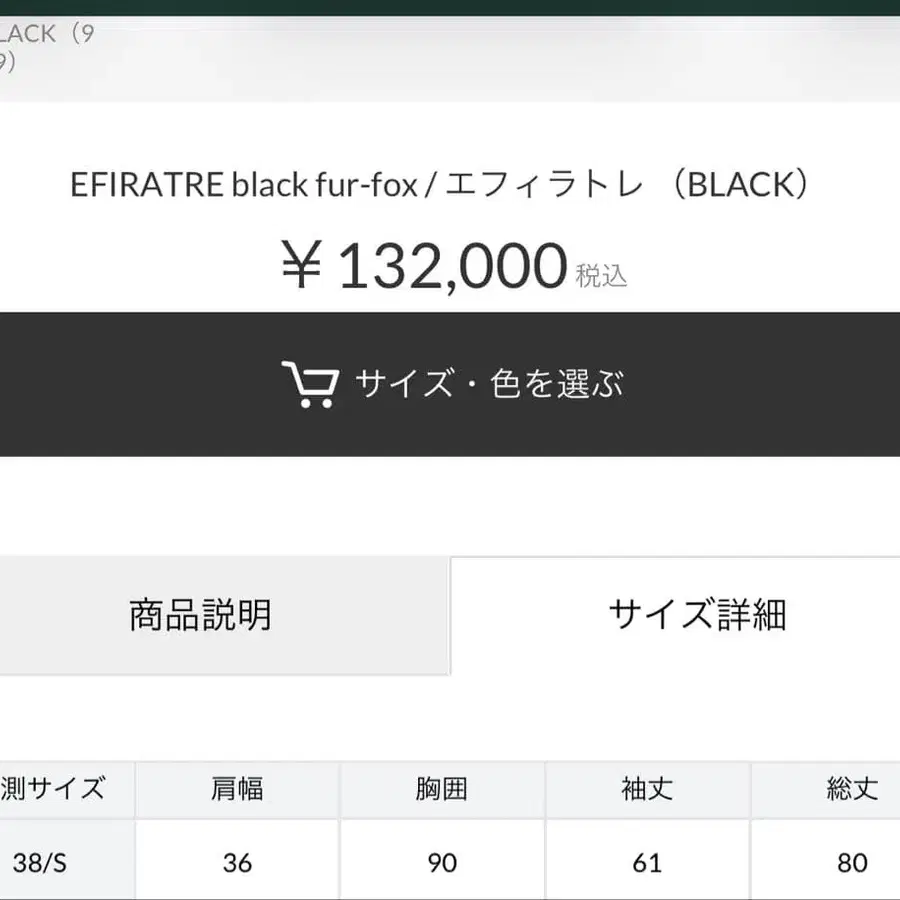The width and height of the screenshot is (900, 900).
Task: Select the 肩幅 column header
Action: [236, 790]
